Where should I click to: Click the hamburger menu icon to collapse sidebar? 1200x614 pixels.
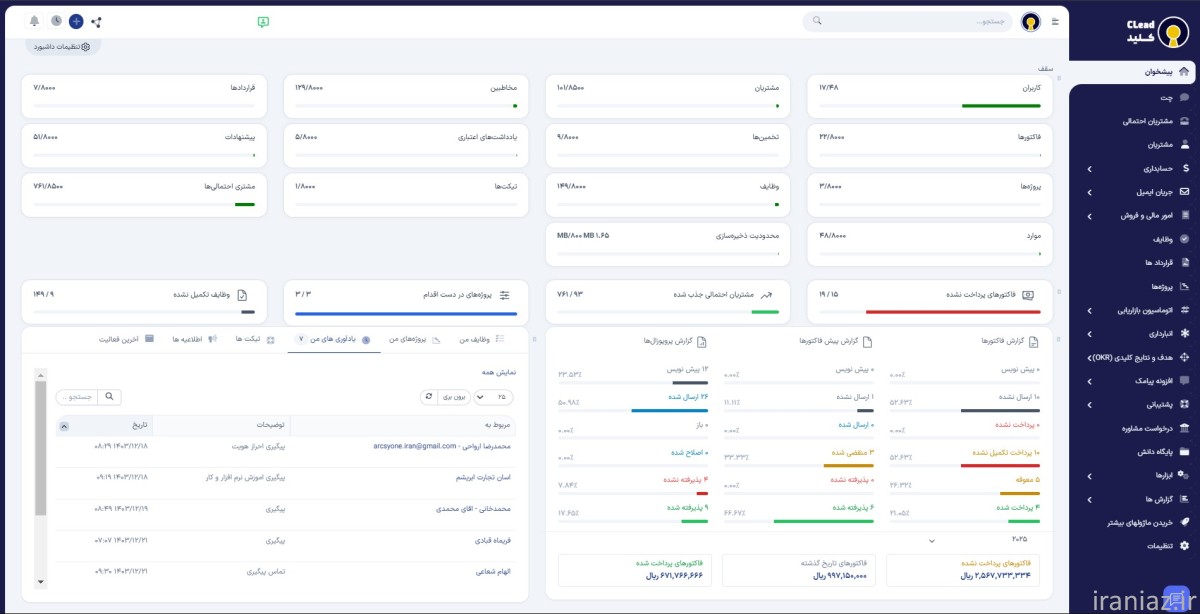(x=1055, y=21)
